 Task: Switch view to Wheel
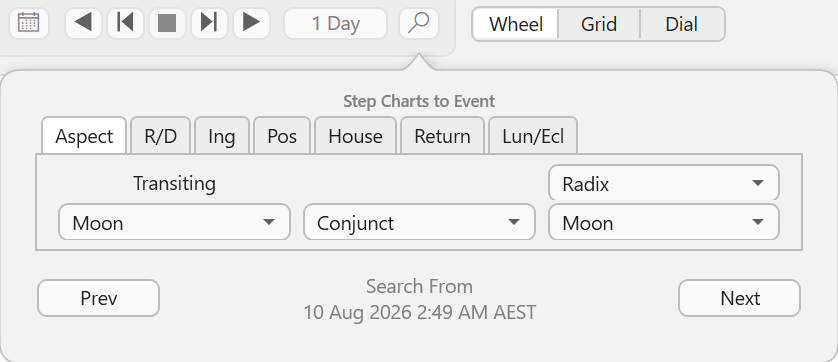(x=516, y=24)
